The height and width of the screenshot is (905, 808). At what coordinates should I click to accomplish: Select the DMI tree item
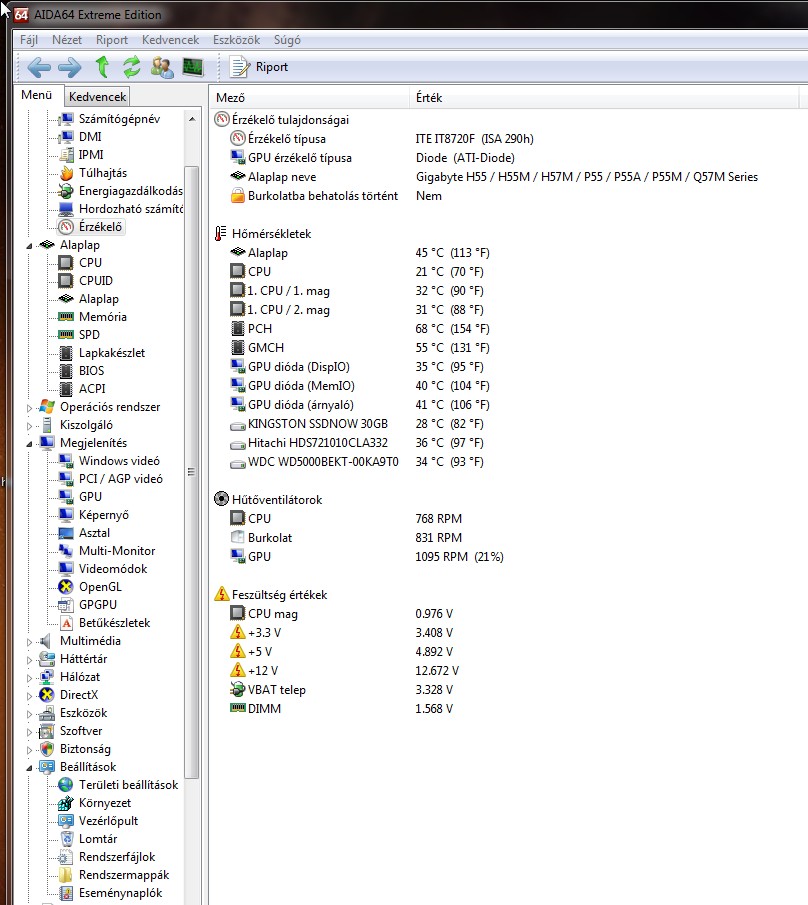click(x=90, y=137)
